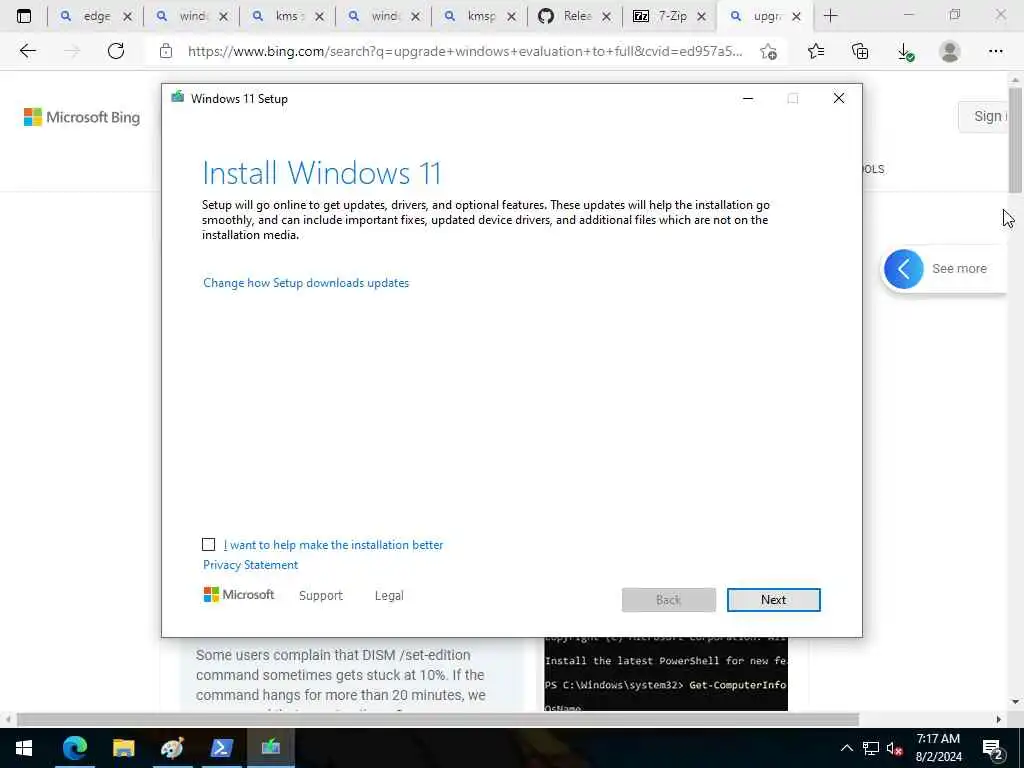Close the active 'upgr' tab
Viewport: 1024px width, 768px height.
(796, 16)
